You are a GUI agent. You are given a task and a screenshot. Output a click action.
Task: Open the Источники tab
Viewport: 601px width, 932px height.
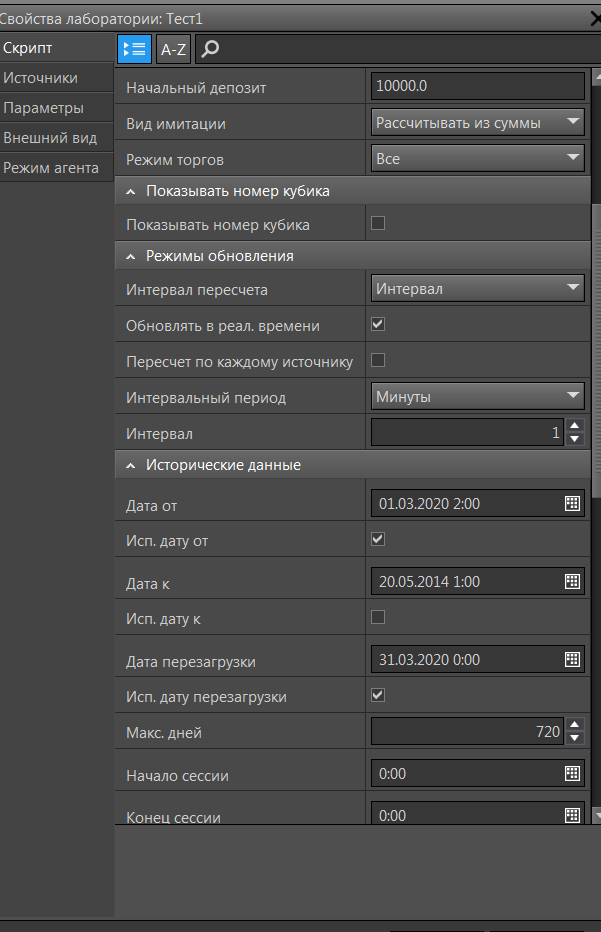(x=40, y=78)
